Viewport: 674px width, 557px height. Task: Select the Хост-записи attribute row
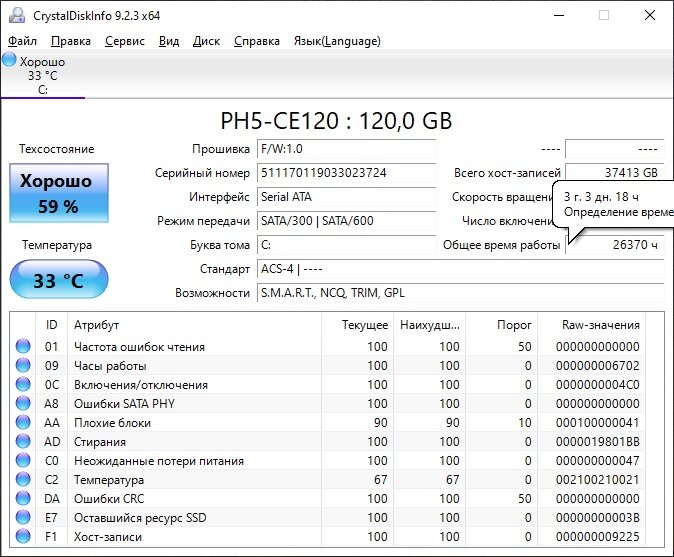(328, 536)
